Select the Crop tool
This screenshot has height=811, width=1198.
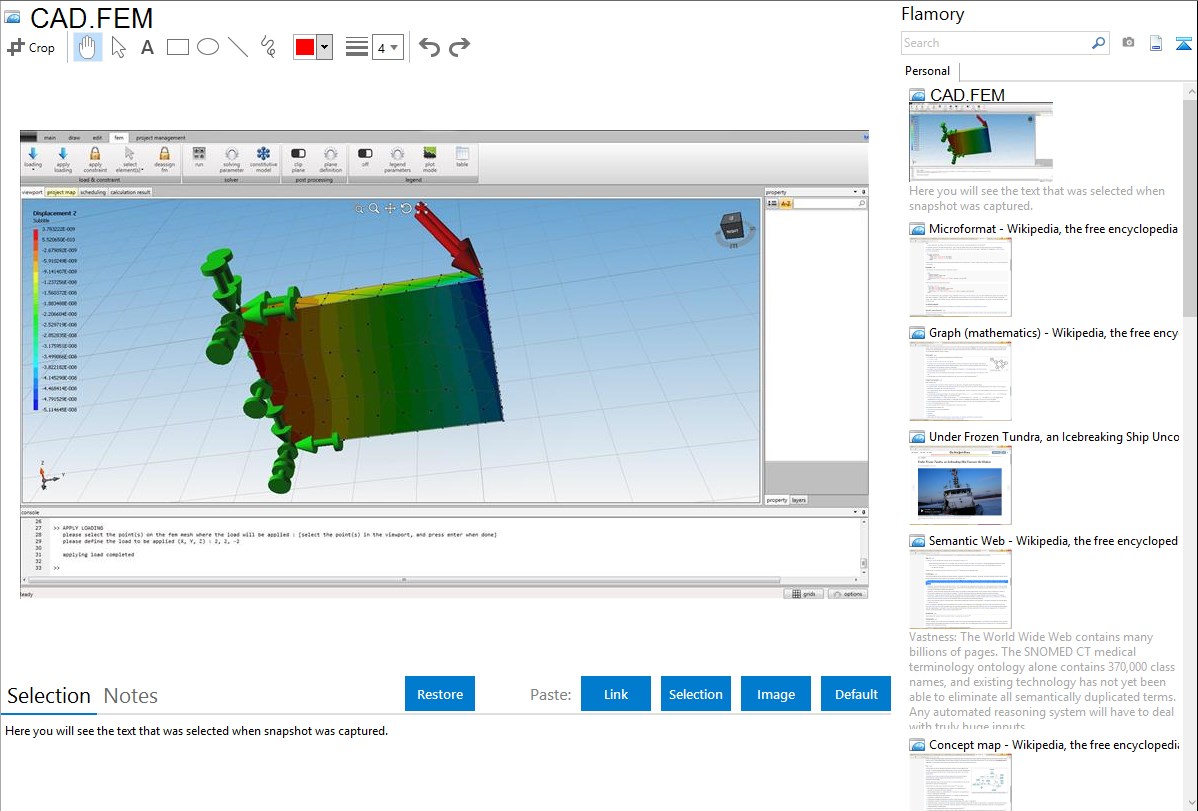click(31, 47)
